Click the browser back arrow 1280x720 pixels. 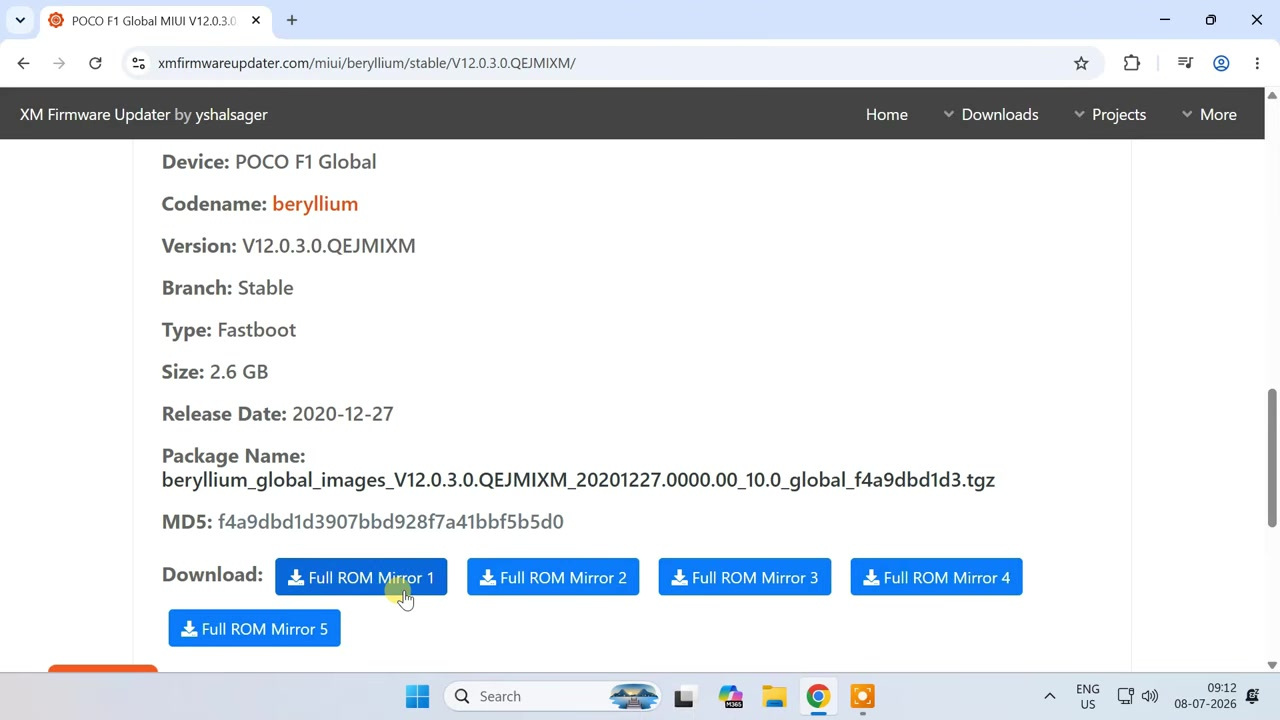tap(23, 63)
